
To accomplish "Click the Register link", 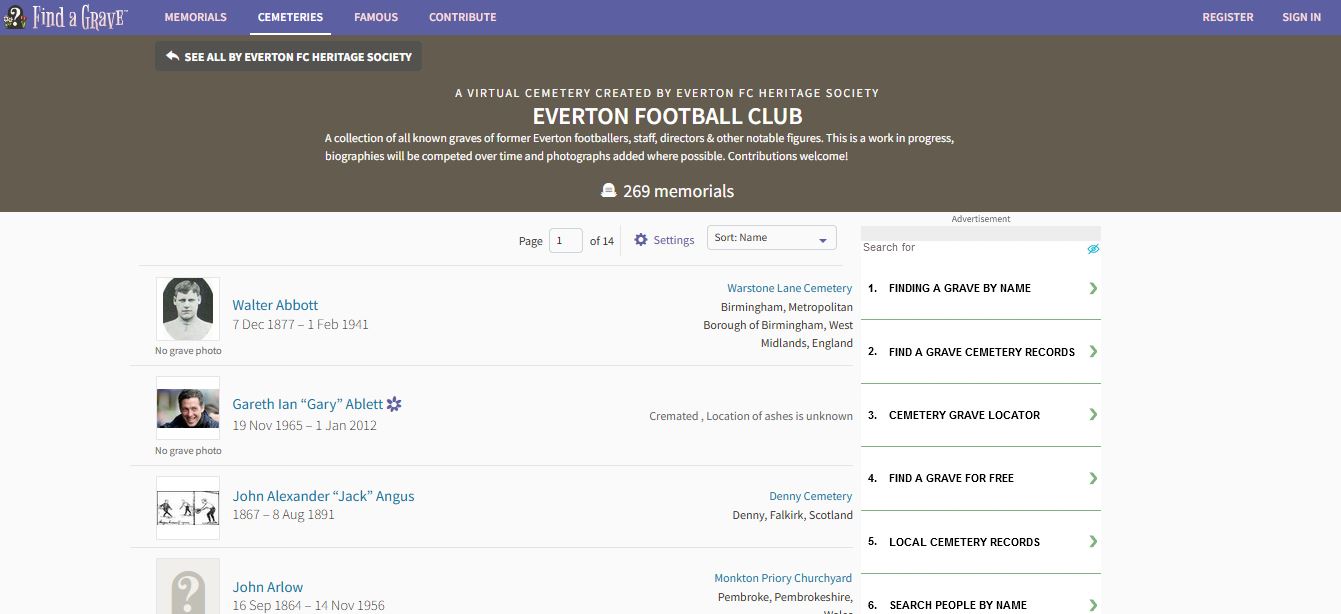I will [1227, 17].
